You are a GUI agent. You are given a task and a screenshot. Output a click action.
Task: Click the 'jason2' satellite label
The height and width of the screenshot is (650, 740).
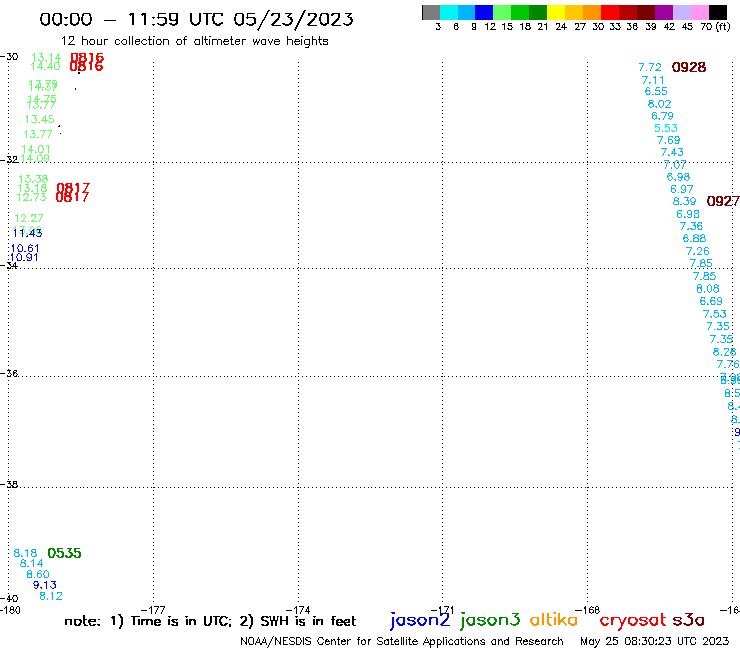pyautogui.click(x=420, y=620)
